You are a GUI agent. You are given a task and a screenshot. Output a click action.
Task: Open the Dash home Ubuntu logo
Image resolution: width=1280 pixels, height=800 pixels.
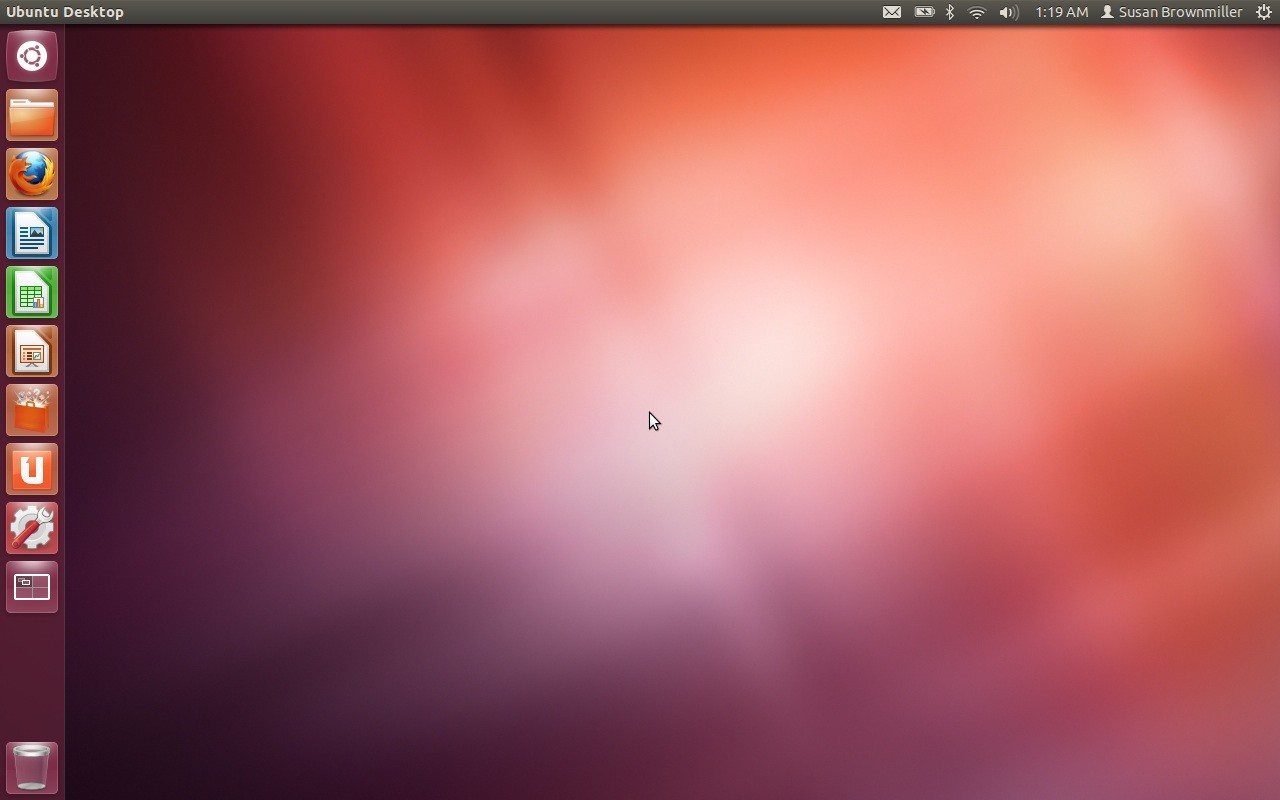point(32,56)
